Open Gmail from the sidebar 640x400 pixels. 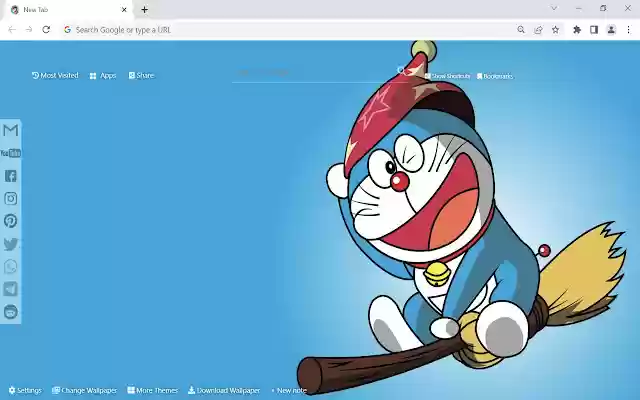(11, 130)
